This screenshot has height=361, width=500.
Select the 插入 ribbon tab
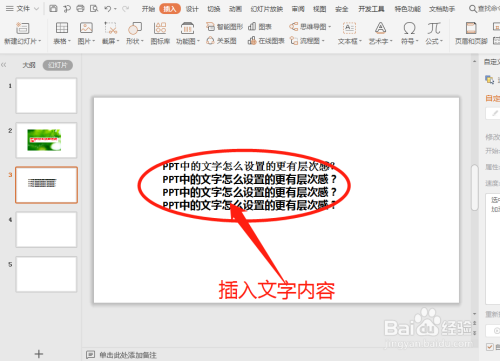coord(170,9)
